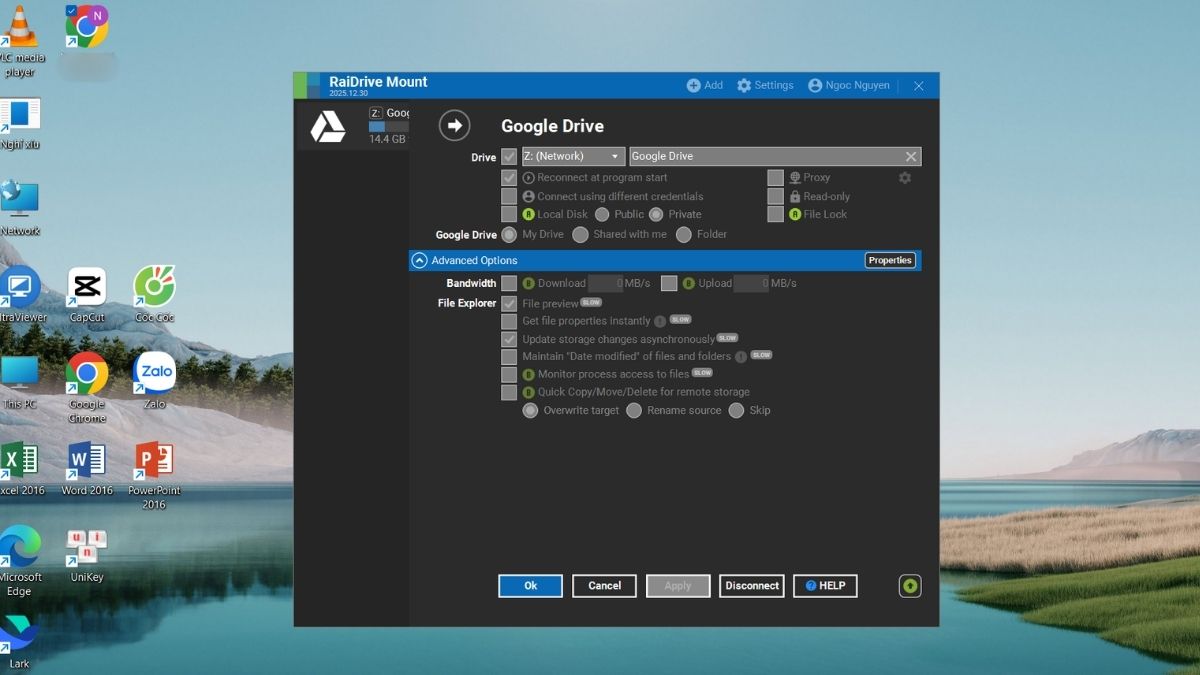Enable Quick Copy/Move/Delete checkbox
This screenshot has height=675, width=1200.
pos(509,392)
